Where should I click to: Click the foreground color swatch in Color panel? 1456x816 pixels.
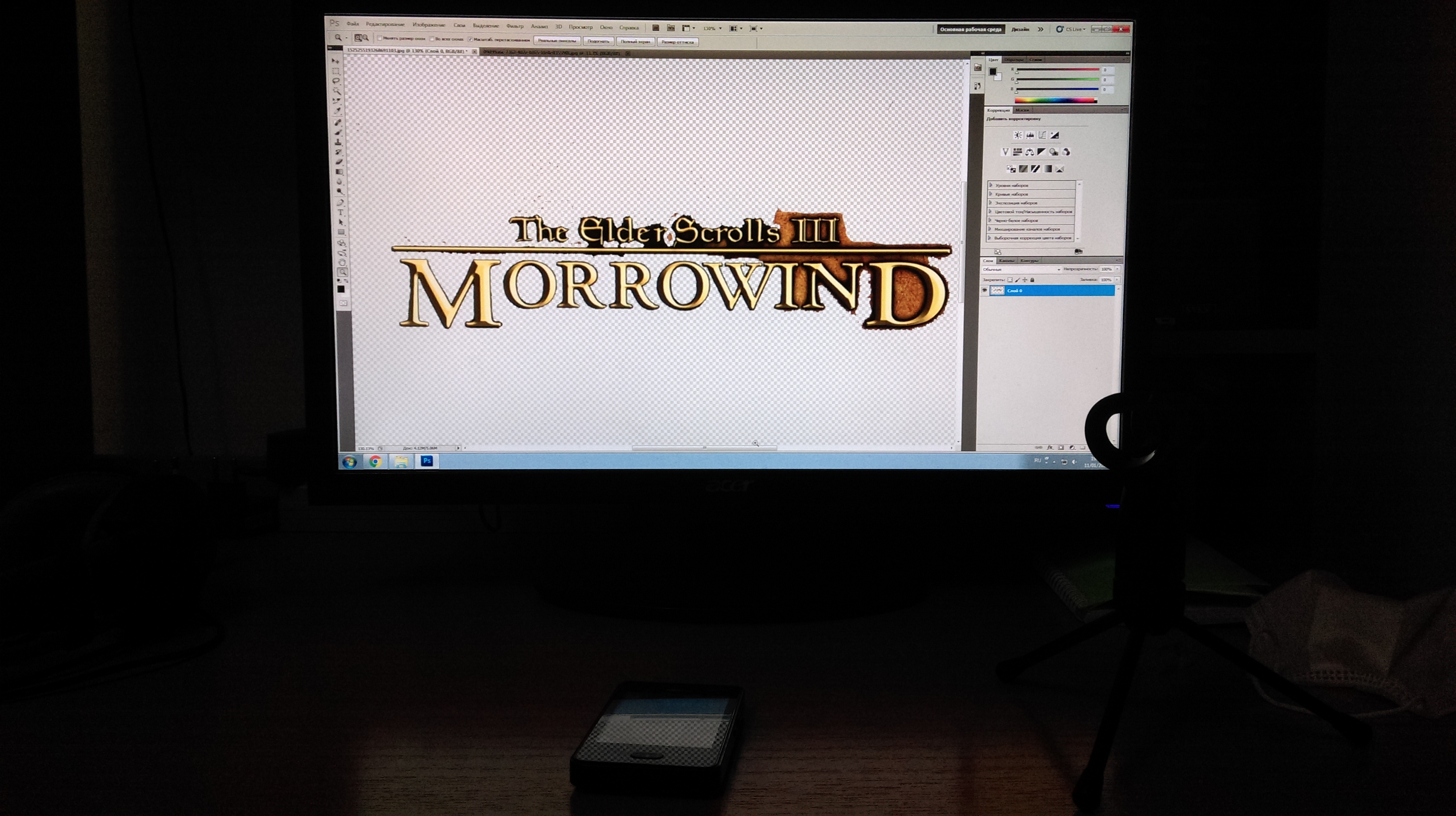(x=992, y=71)
